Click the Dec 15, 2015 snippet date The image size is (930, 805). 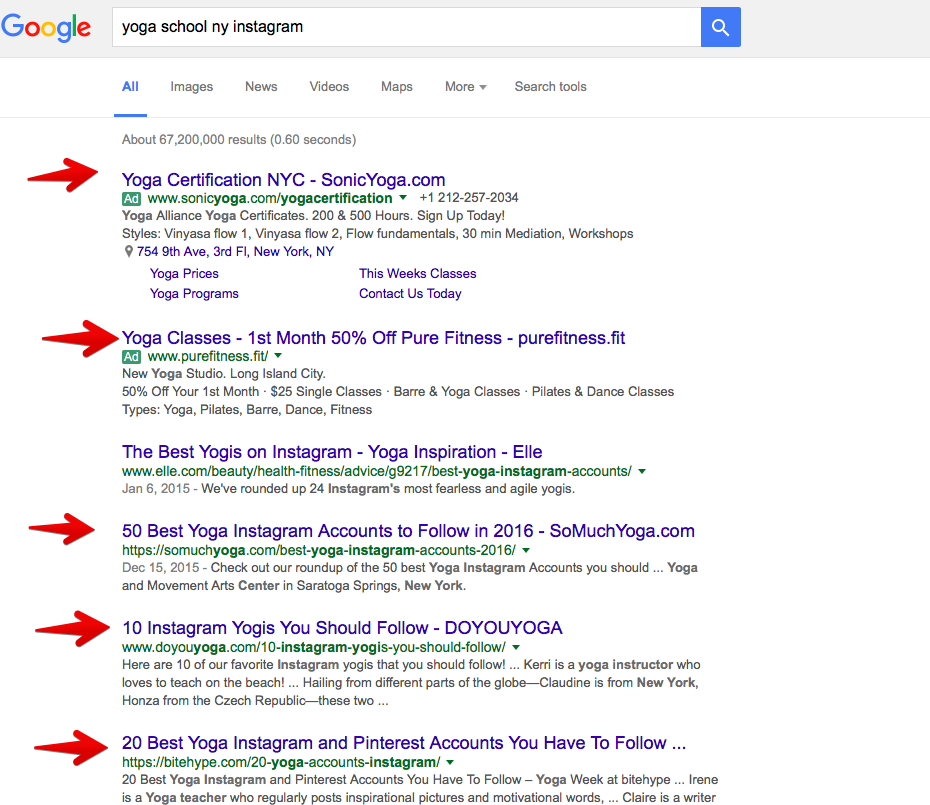160,568
